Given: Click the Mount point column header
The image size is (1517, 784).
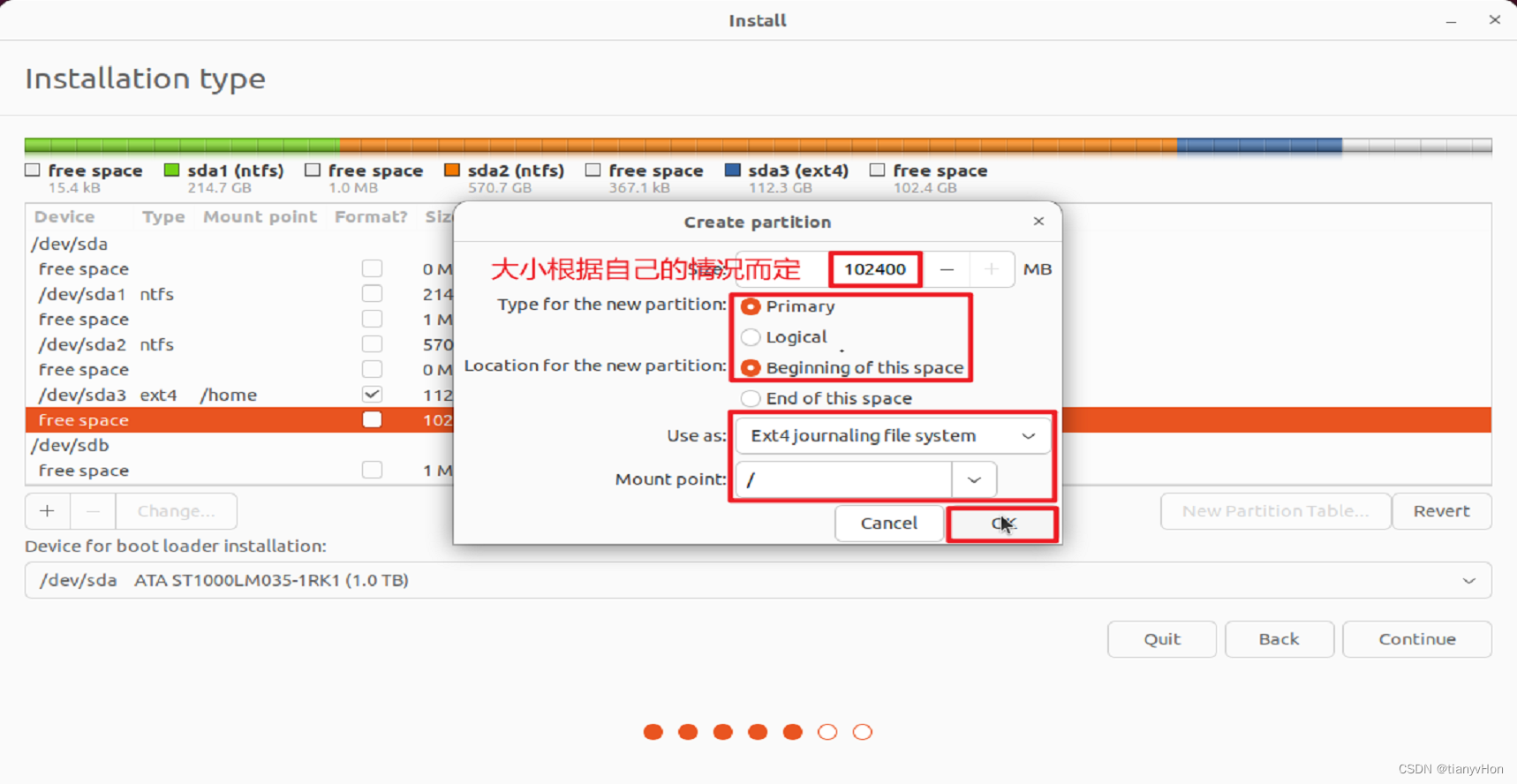Looking at the screenshot, I should (x=260, y=217).
